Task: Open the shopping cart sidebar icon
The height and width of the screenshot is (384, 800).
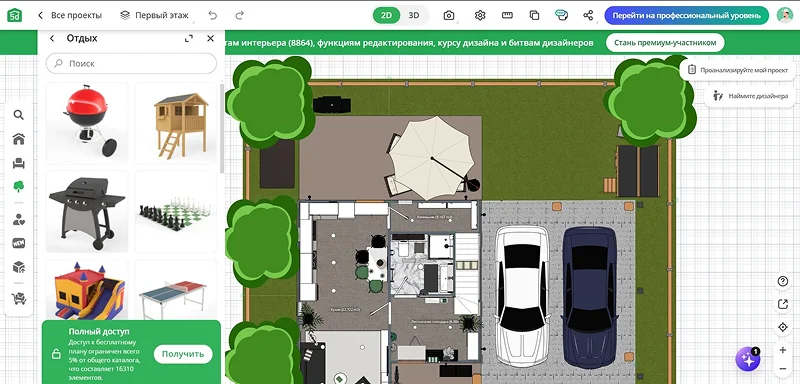Action: [19, 298]
